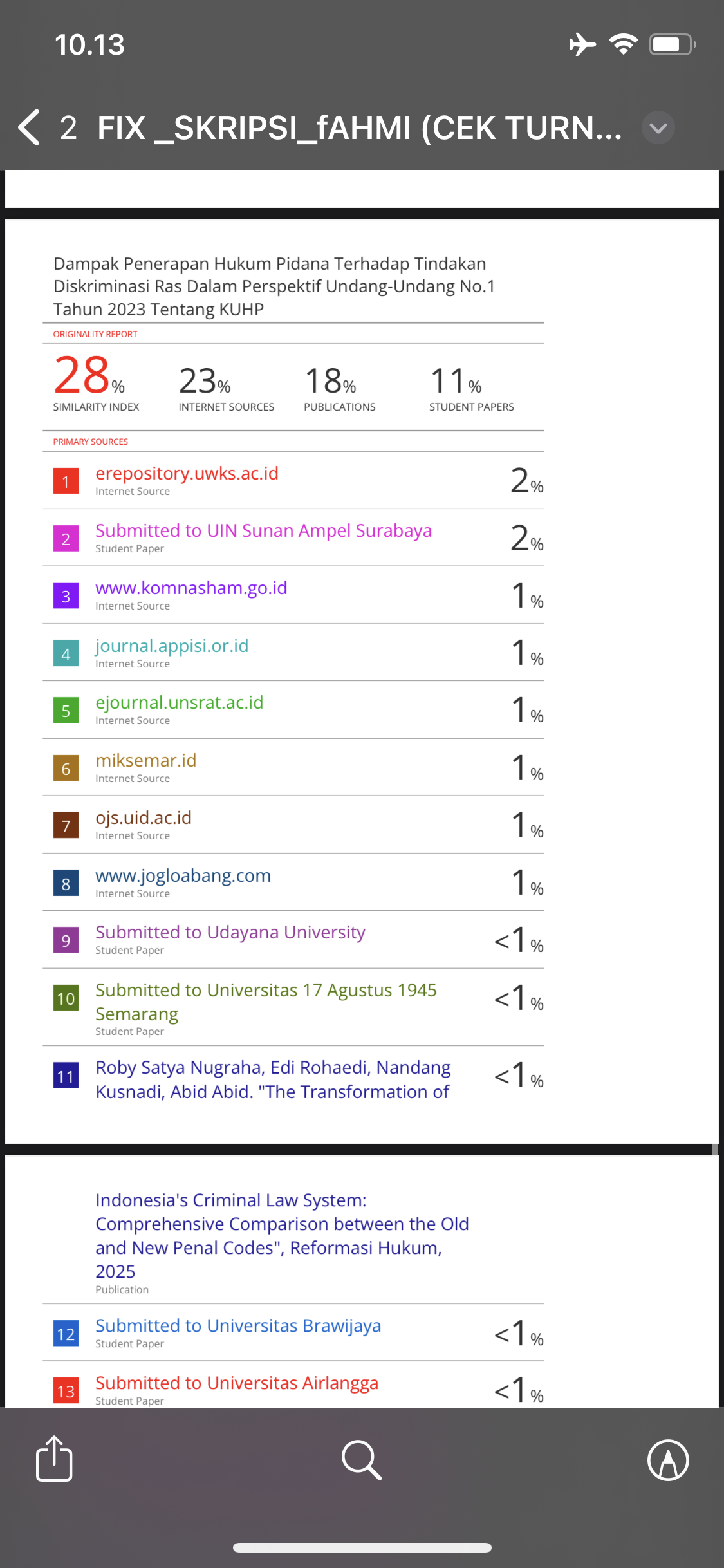The height and width of the screenshot is (1568, 724).
Task: Tap the magnifier search icon
Action: click(362, 1460)
